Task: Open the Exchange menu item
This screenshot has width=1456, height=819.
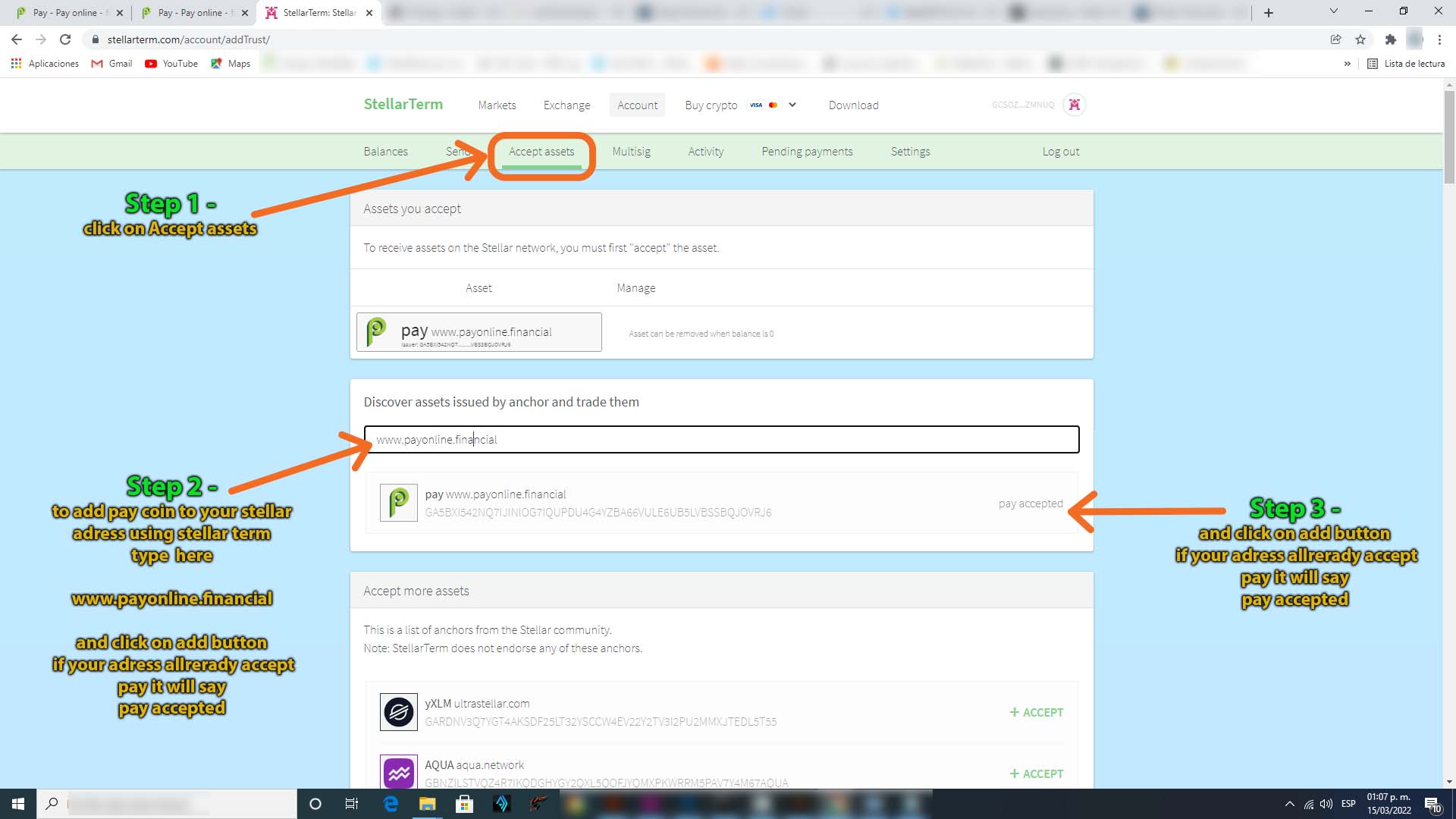Action: pyautogui.click(x=566, y=105)
